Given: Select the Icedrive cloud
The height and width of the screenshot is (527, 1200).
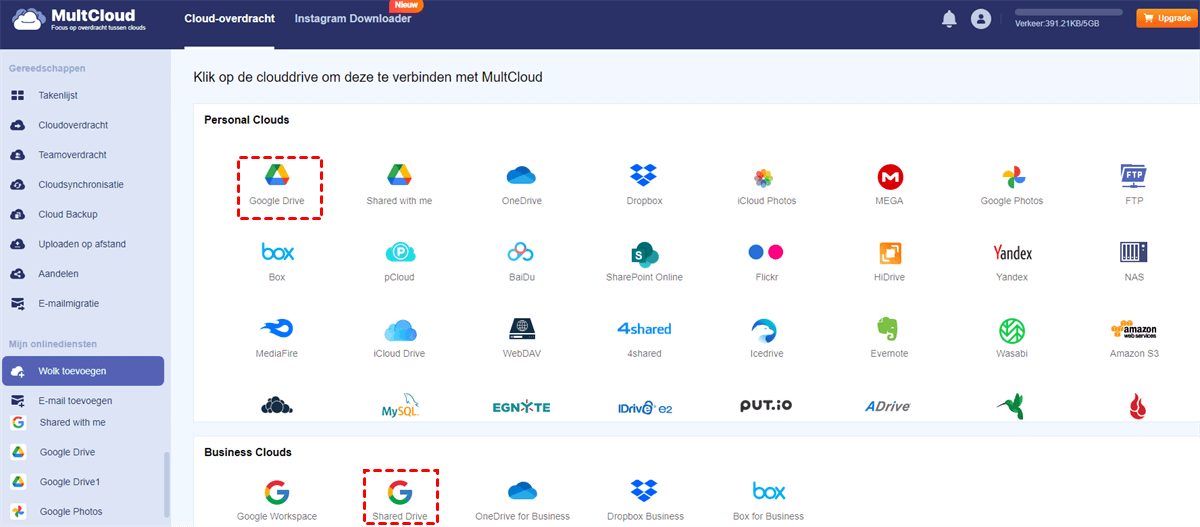Looking at the screenshot, I should [766, 338].
